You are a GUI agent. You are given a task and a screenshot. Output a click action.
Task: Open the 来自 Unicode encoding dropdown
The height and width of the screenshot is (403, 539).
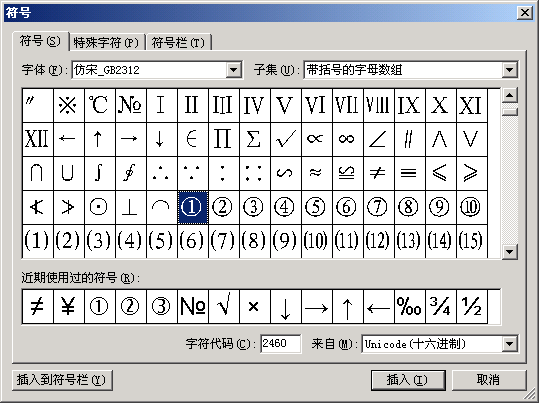click(510, 344)
